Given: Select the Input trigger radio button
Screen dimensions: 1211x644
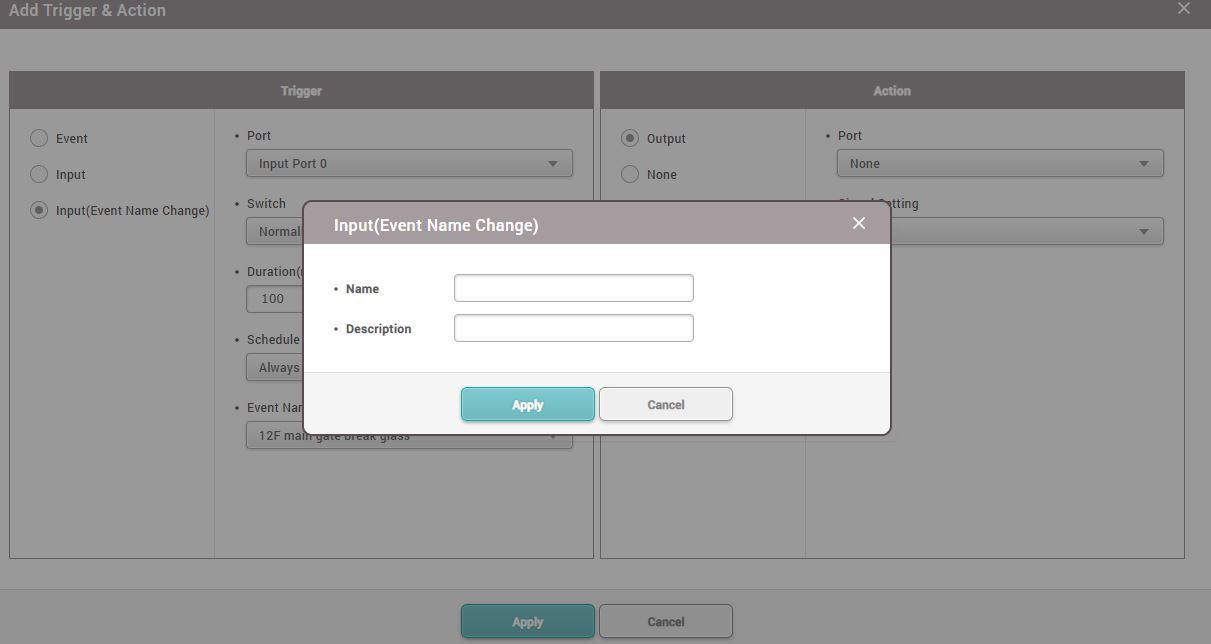Looking at the screenshot, I should 39,174.
